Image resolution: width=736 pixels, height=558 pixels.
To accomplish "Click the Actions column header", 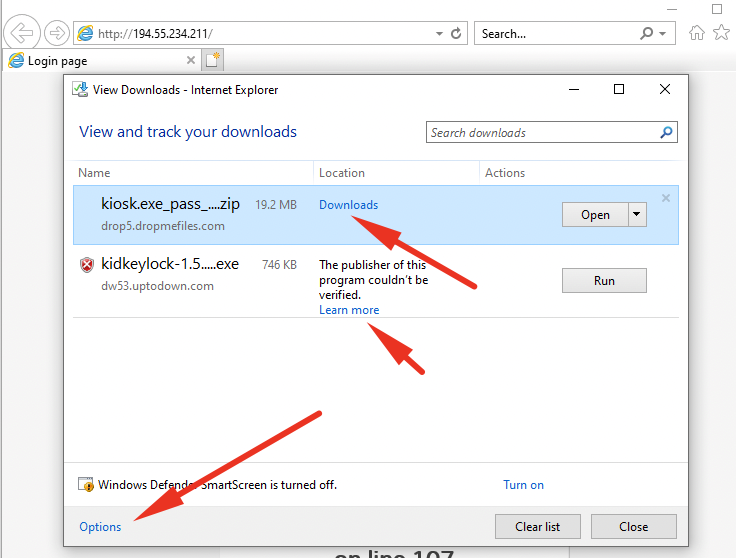I will tap(505, 173).
